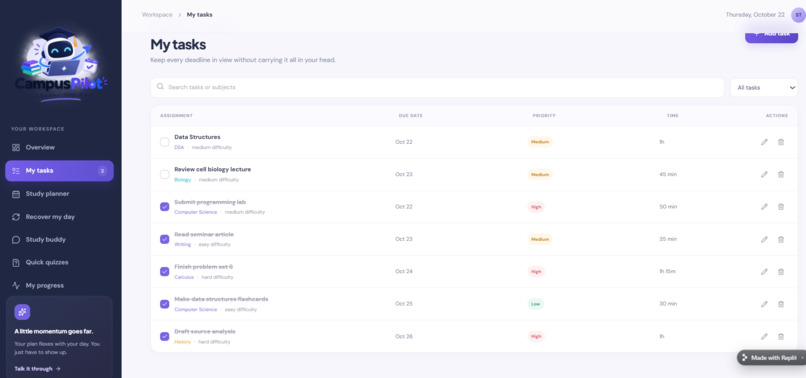The height and width of the screenshot is (378, 806).
Task: Click the DUE DATE column header
Action: tap(411, 116)
